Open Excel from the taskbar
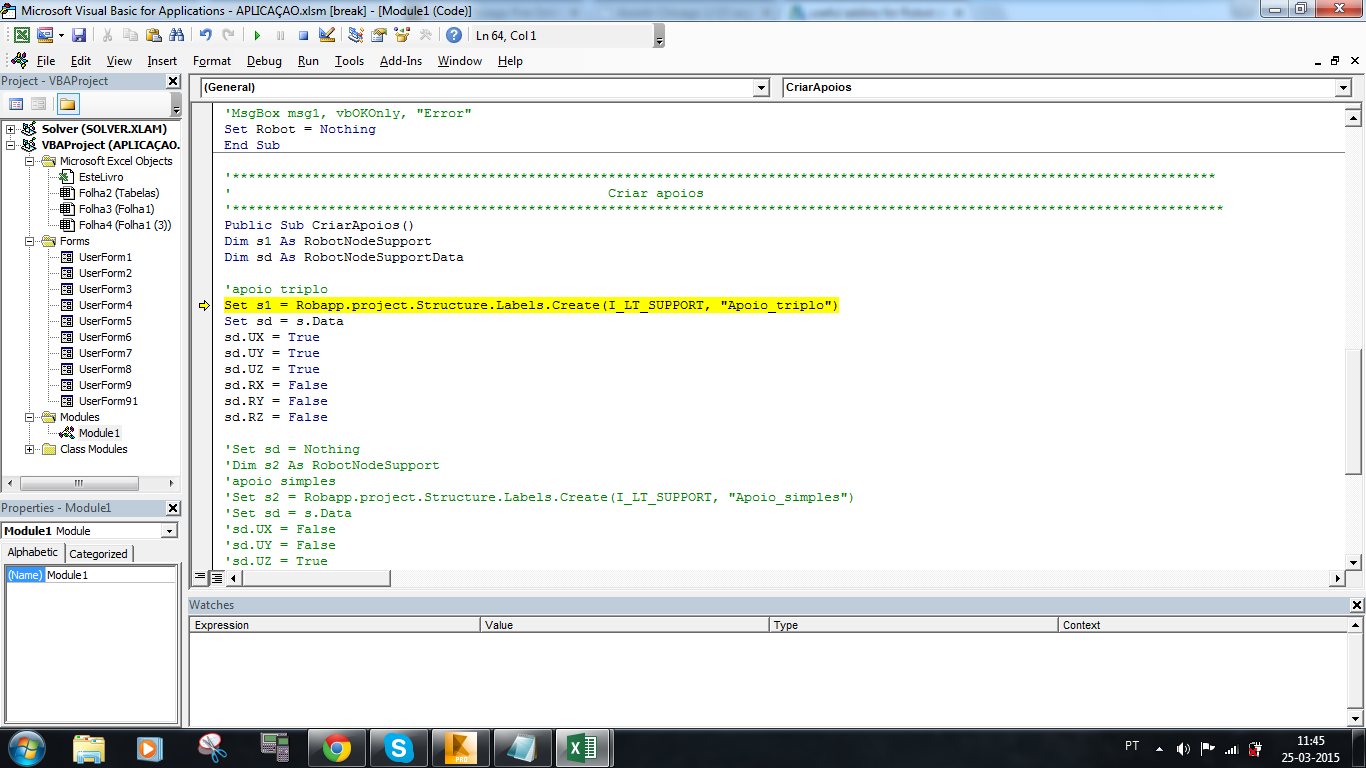 click(582, 748)
